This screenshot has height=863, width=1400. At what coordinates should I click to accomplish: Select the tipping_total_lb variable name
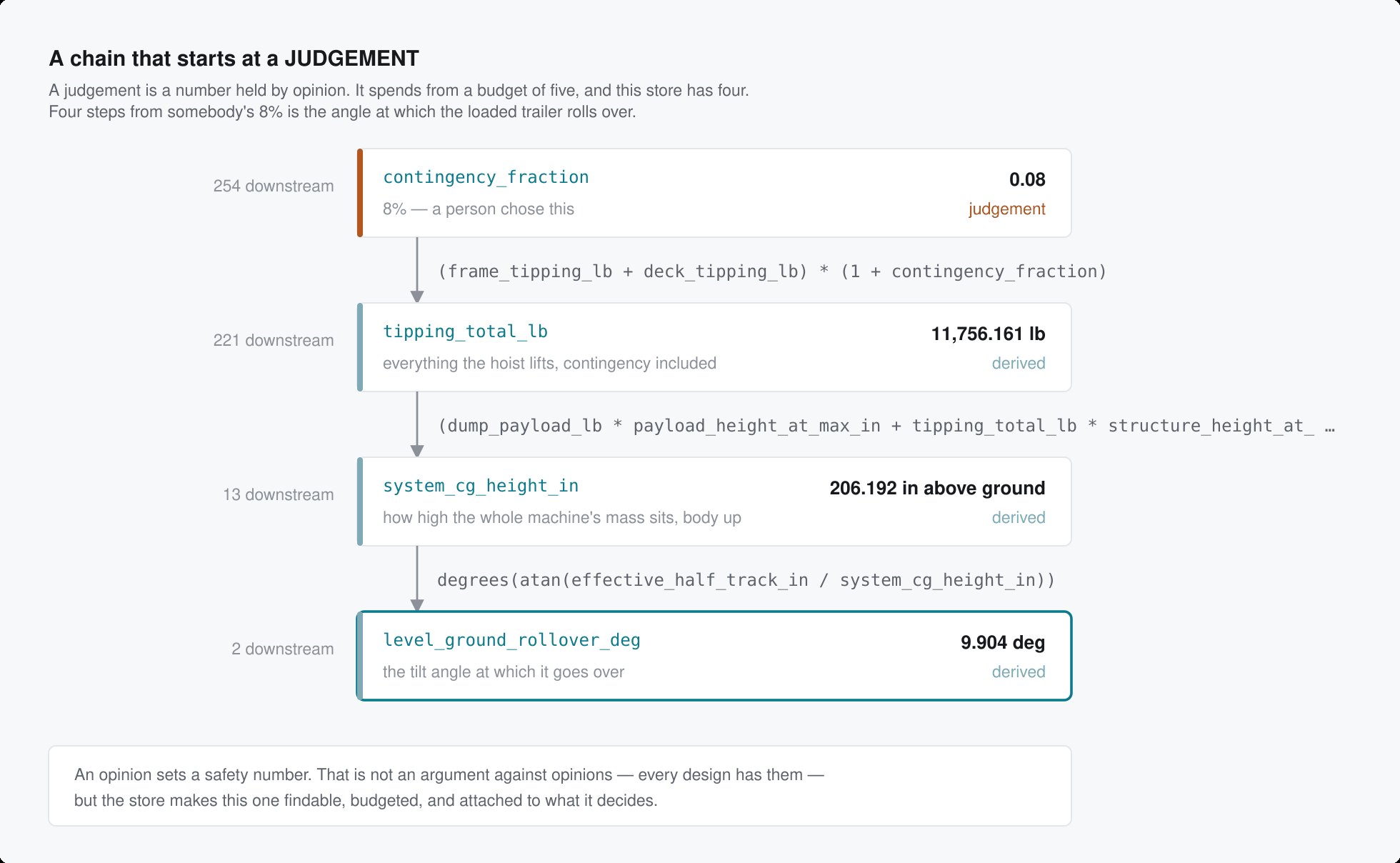click(465, 331)
